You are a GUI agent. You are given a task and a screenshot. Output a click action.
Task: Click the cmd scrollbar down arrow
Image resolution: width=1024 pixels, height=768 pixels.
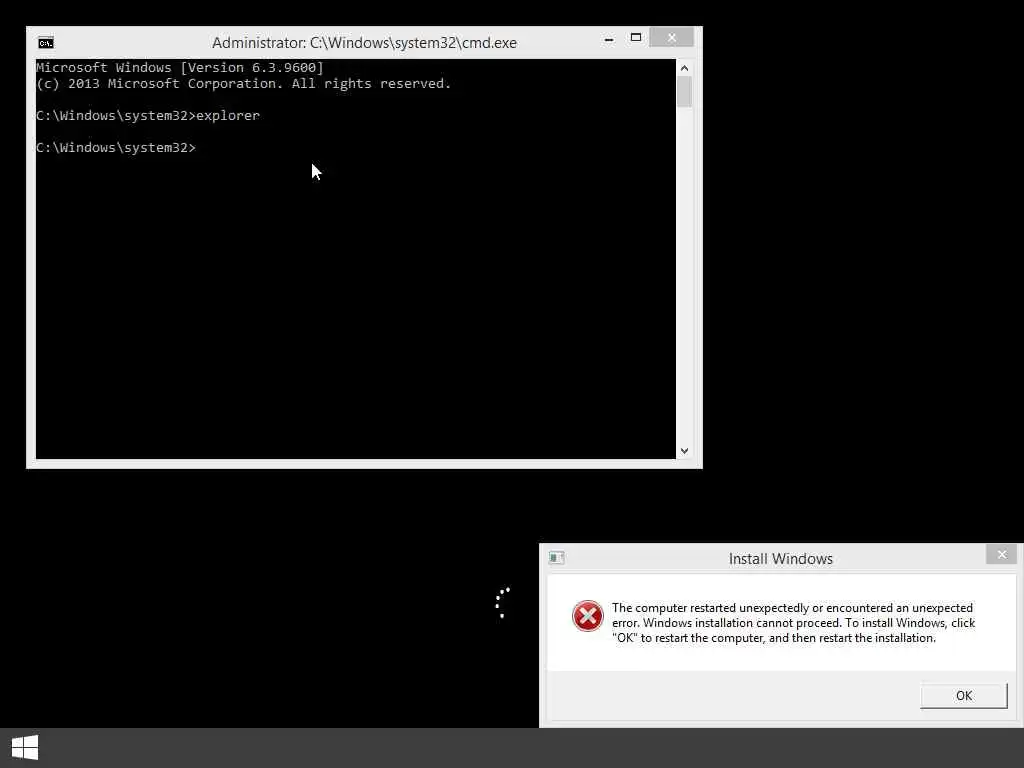pos(684,451)
